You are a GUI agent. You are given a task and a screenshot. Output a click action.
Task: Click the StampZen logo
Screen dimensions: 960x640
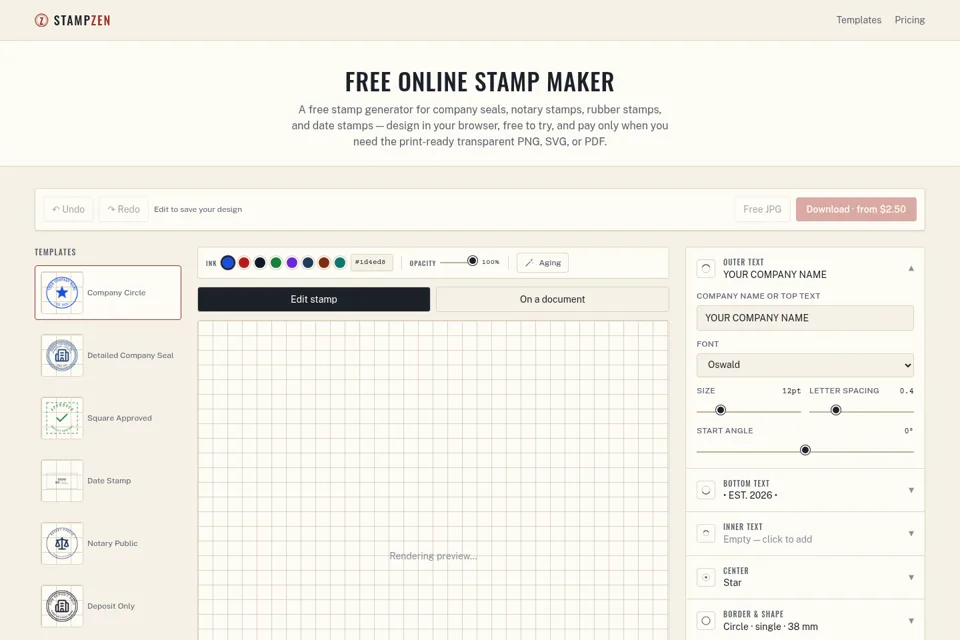72,20
